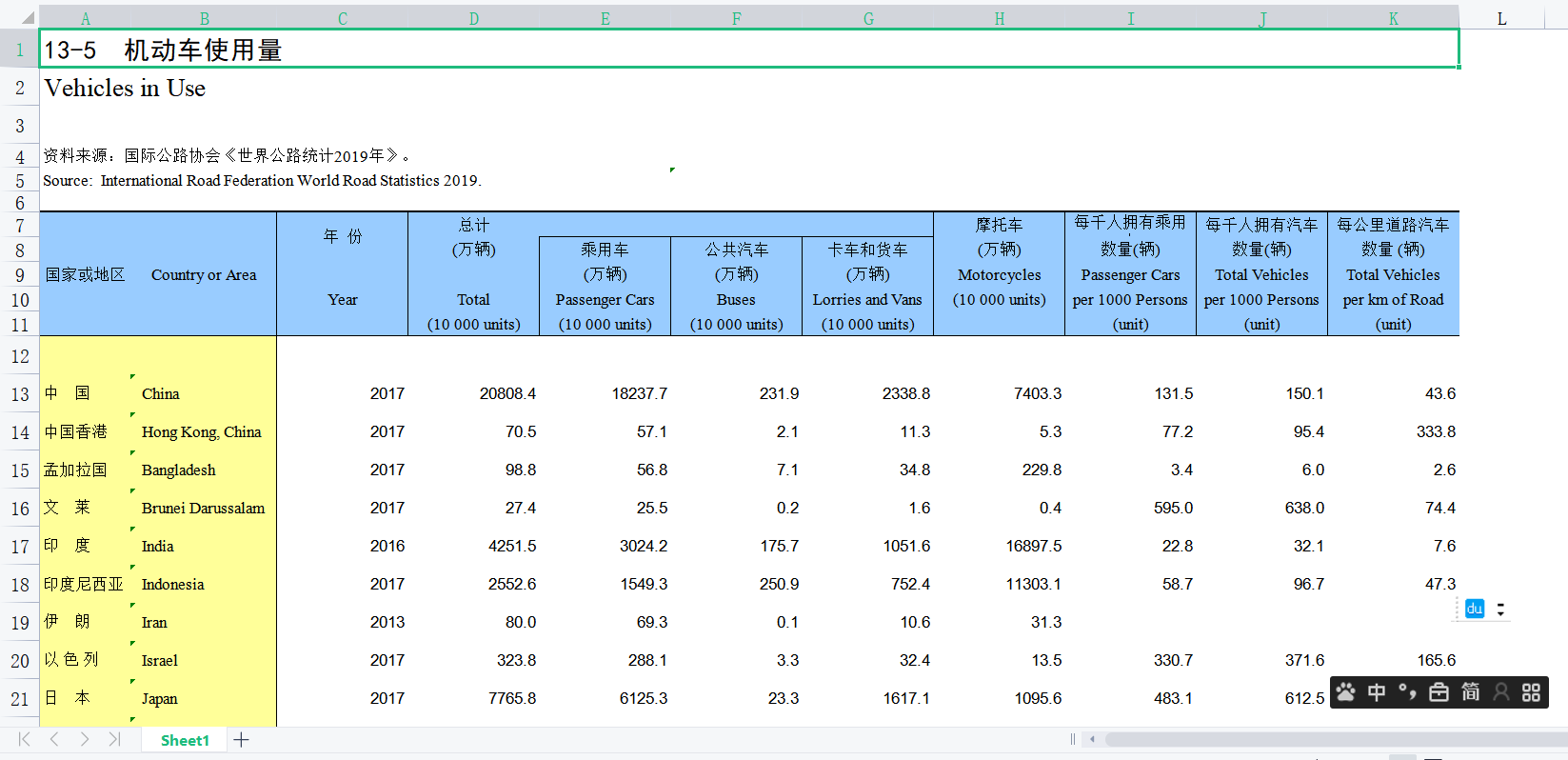Click India's motorcycles value 16897.5

tap(1034, 546)
